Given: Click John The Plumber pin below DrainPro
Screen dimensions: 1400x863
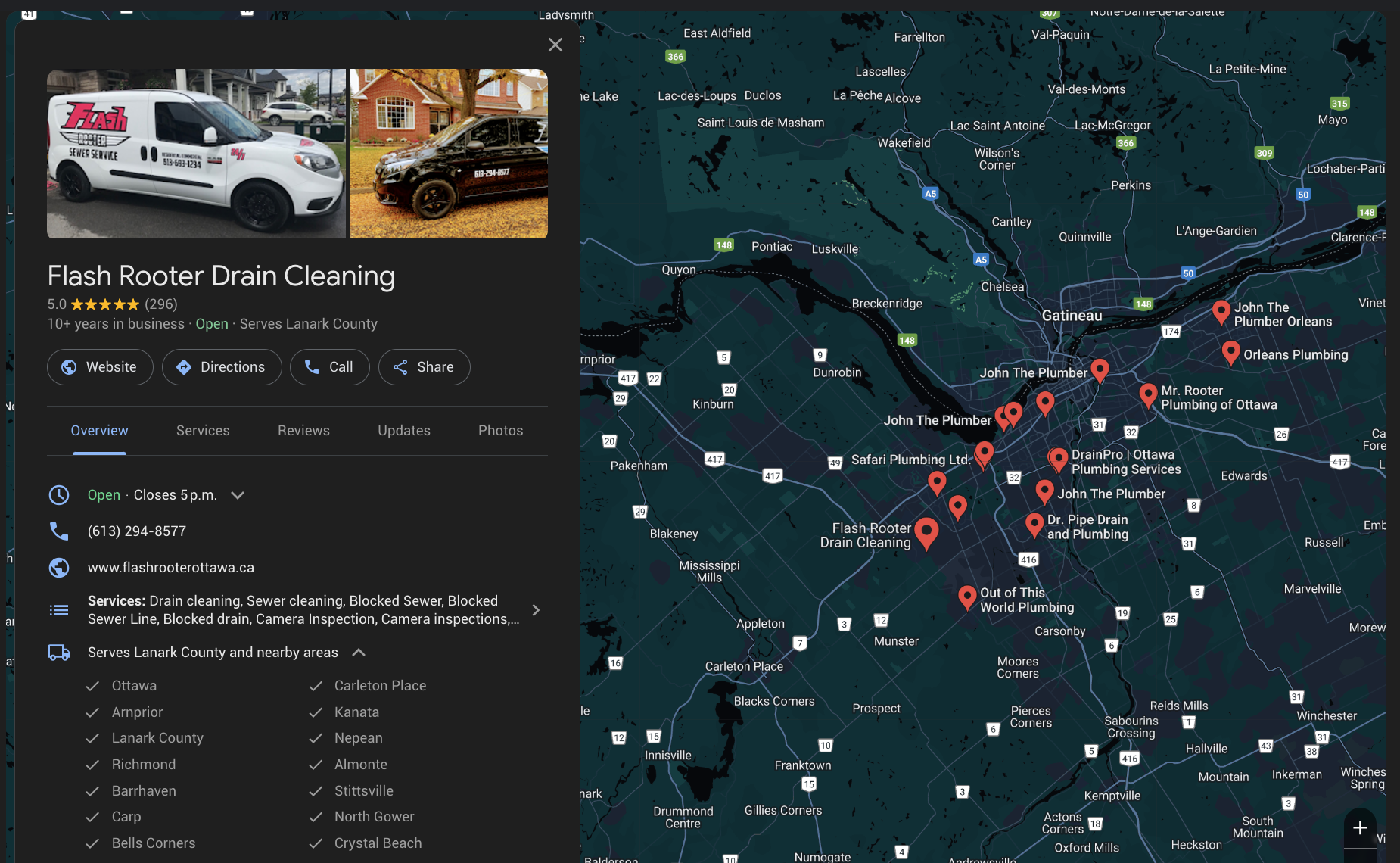Looking at the screenshot, I should (1044, 491).
